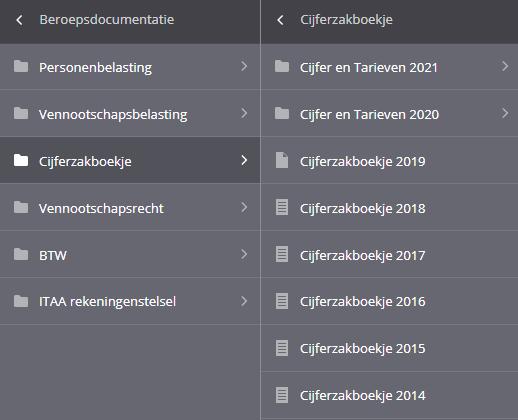
Task: Expand Personenbelasting using its chevron
Action: coord(244,66)
